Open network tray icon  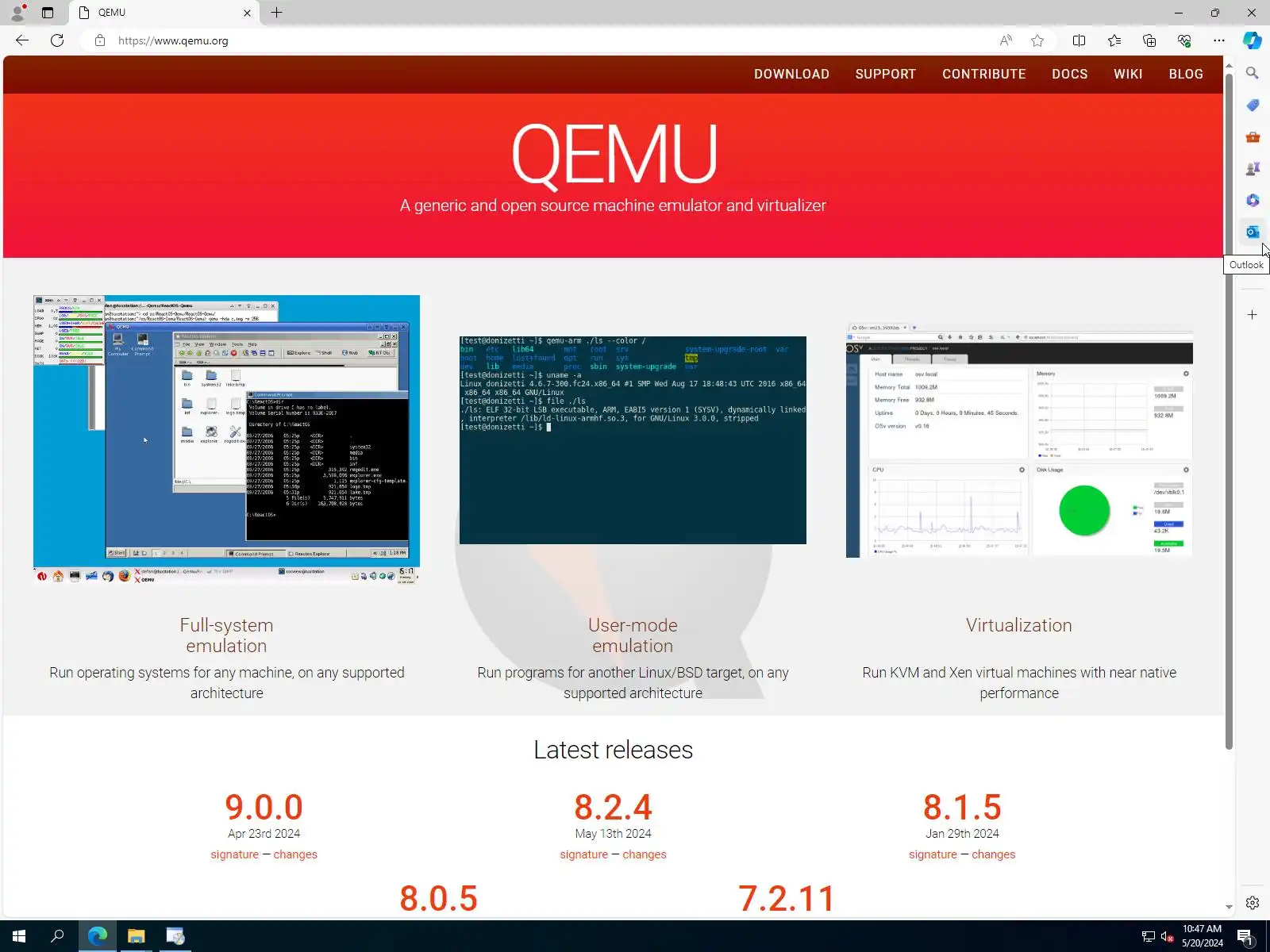click(1148, 937)
